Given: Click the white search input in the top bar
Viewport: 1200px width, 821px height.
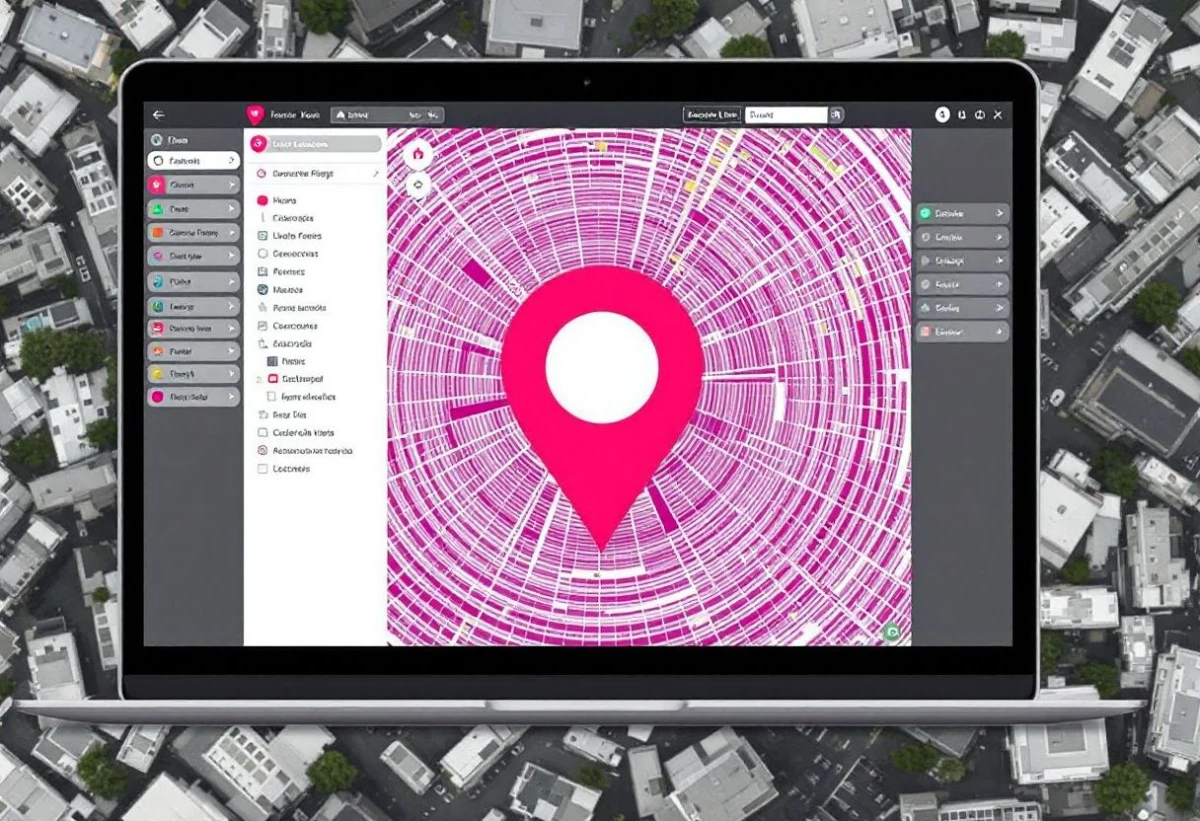Looking at the screenshot, I should (786, 115).
